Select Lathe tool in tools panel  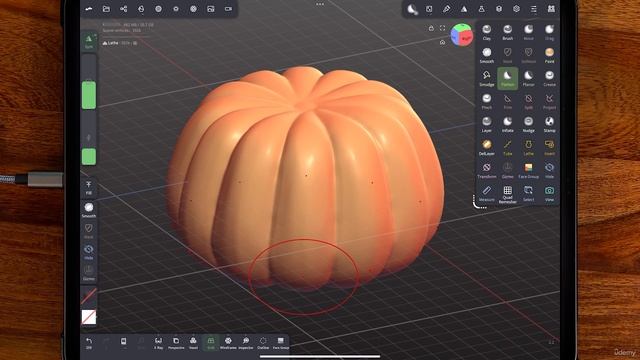pyautogui.click(x=529, y=147)
